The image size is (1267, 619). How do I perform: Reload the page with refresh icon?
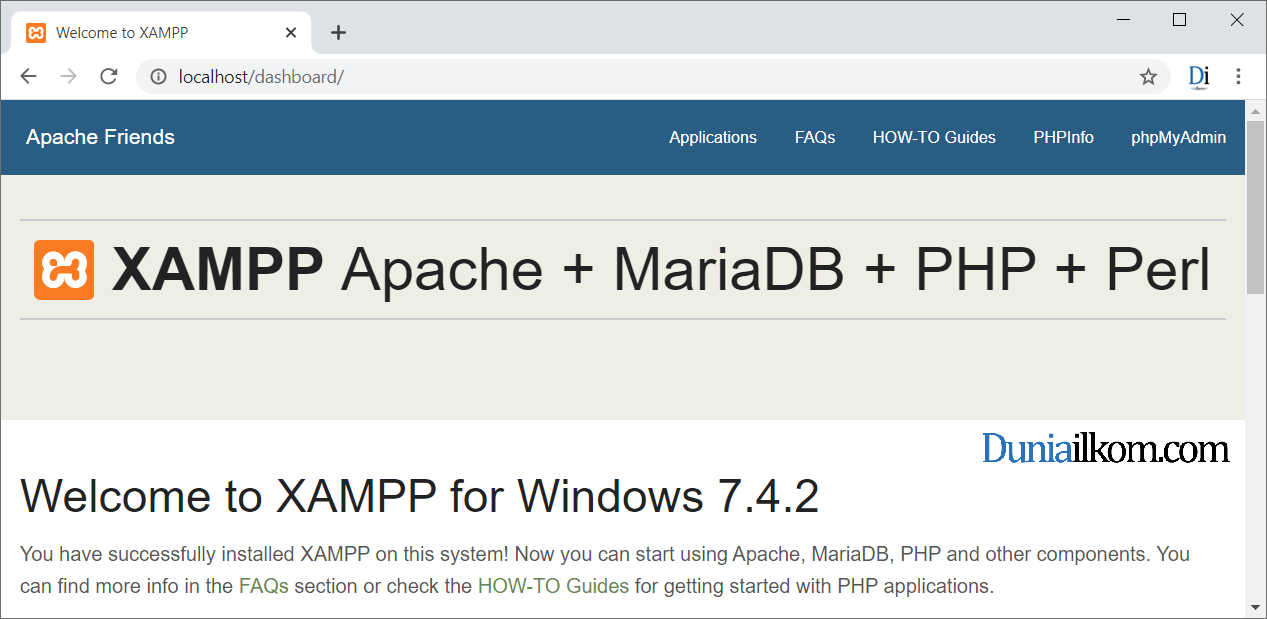coord(109,77)
